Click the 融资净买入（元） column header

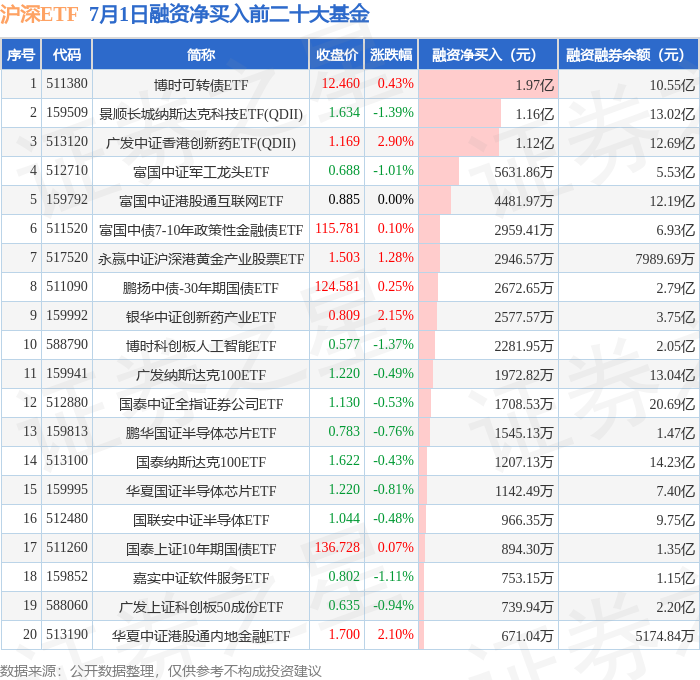(x=488, y=54)
